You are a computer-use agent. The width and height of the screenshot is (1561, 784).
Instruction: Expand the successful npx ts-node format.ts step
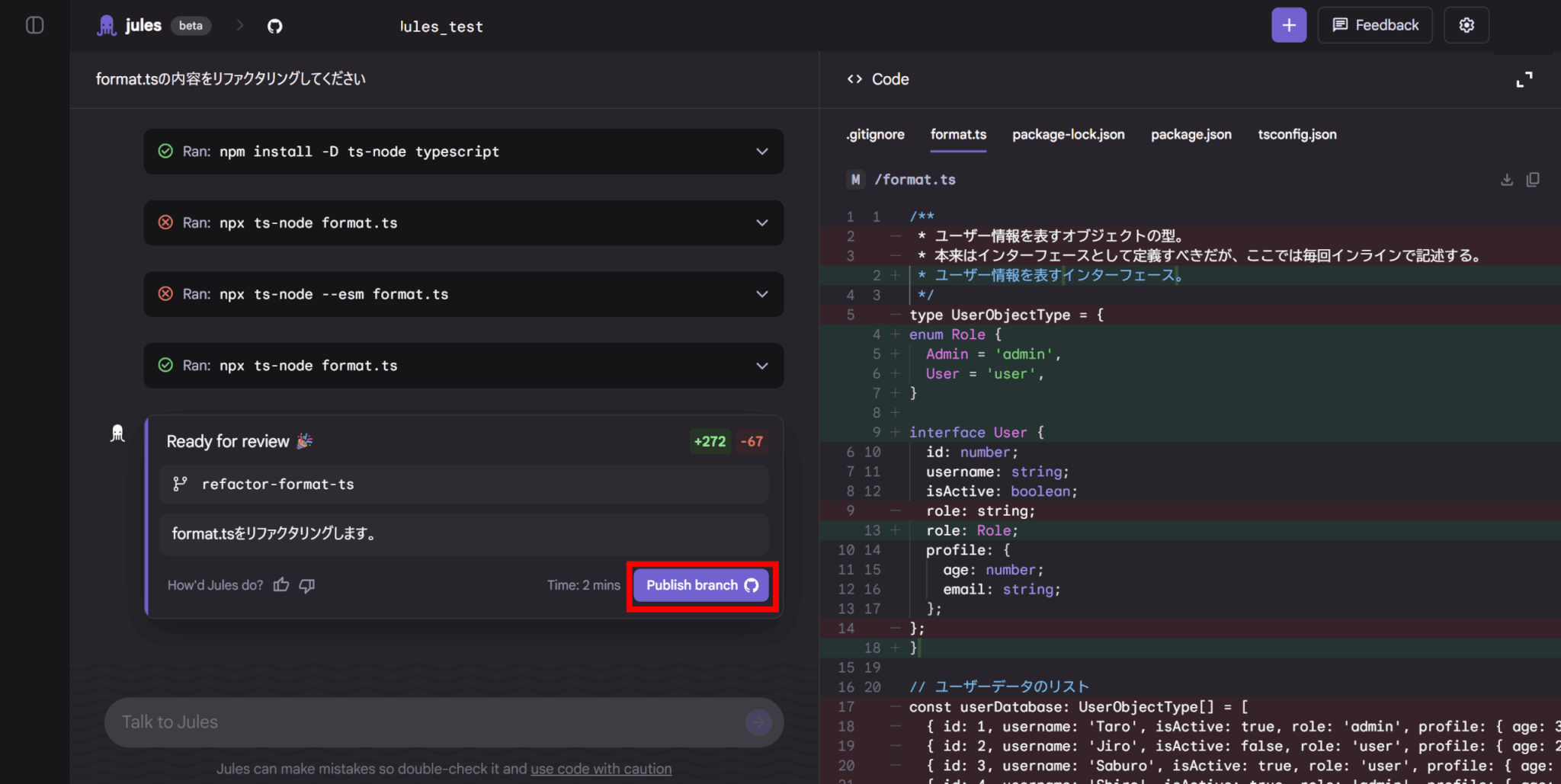[x=463, y=366]
